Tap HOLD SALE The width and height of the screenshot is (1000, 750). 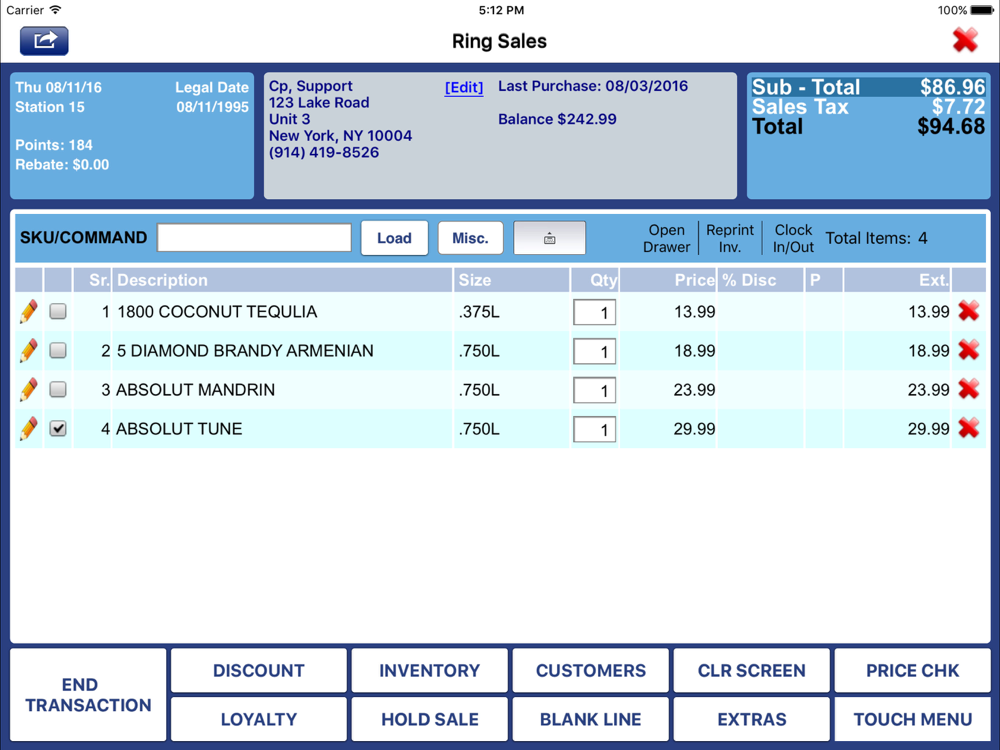click(429, 719)
